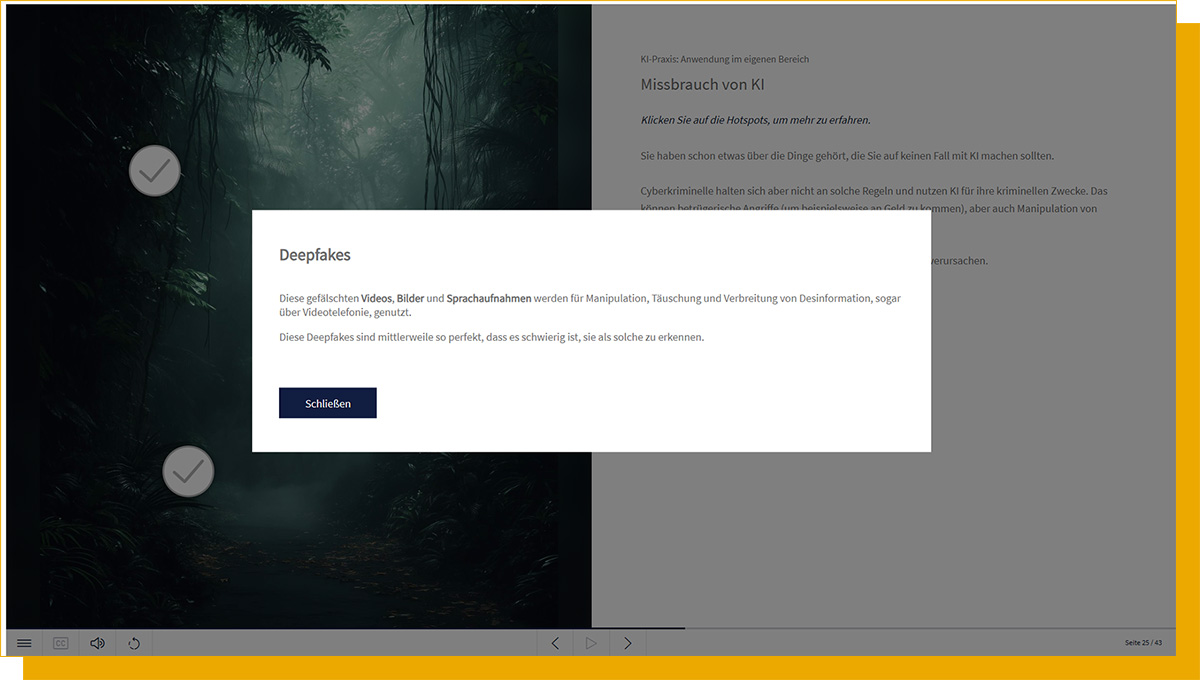This screenshot has width=1200, height=680.
Task: Click the Deepfakes dialog title
Action: click(314, 255)
